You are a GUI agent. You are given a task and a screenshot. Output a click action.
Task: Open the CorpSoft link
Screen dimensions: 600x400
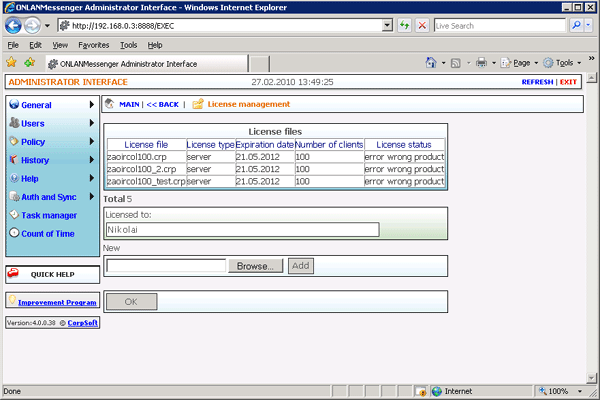(82, 323)
